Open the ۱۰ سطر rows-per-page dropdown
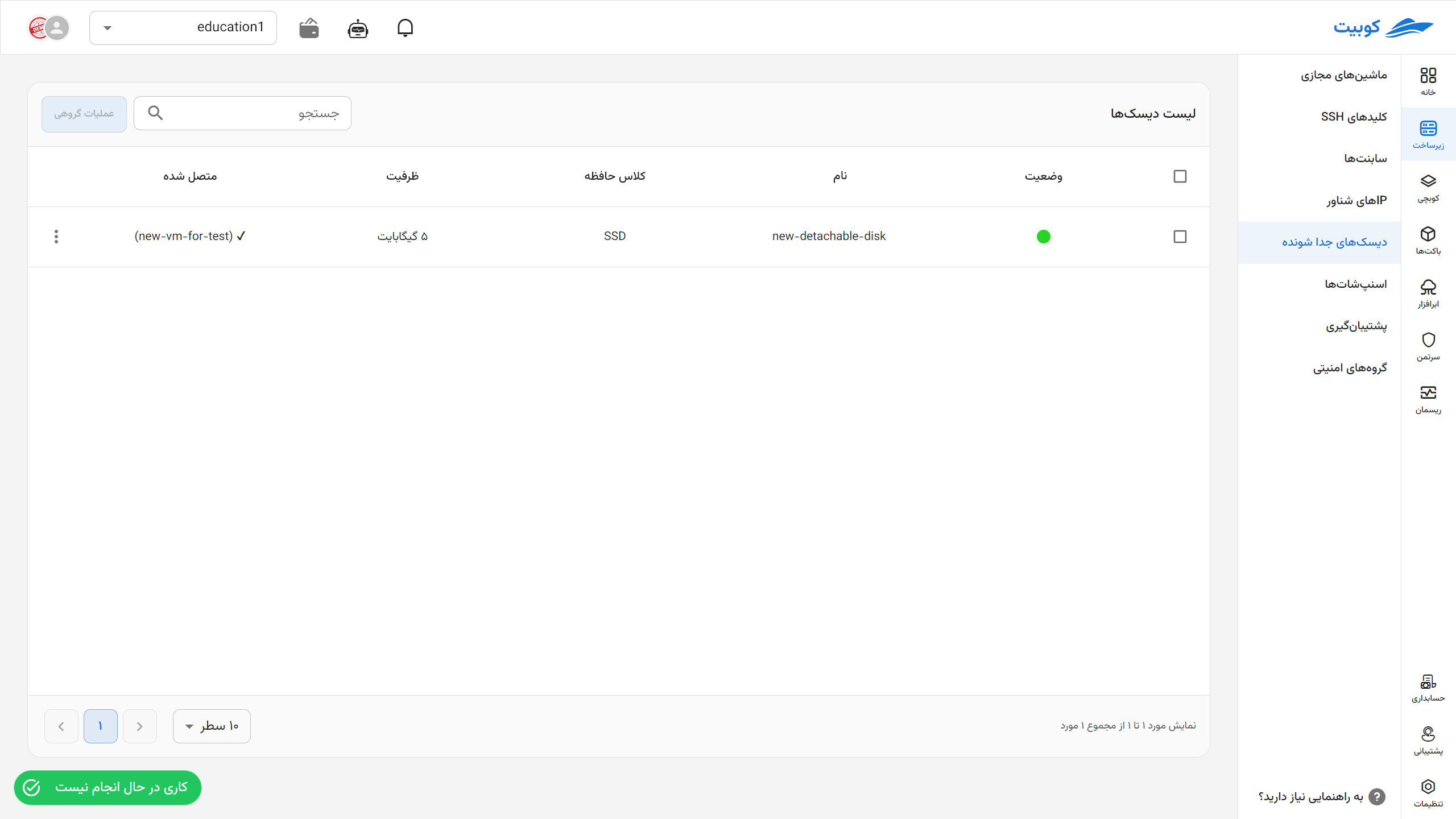 212,726
